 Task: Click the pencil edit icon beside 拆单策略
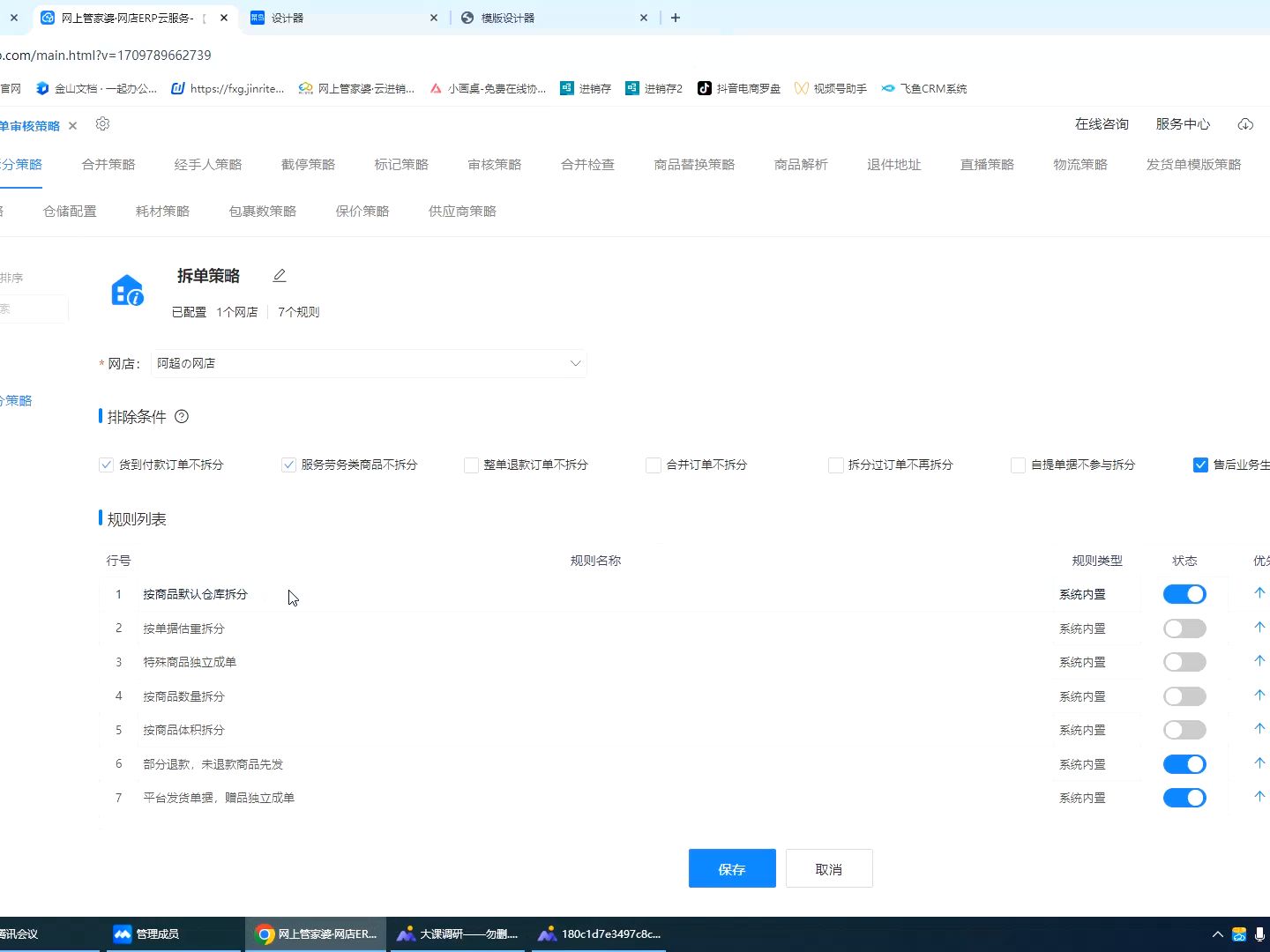click(280, 275)
